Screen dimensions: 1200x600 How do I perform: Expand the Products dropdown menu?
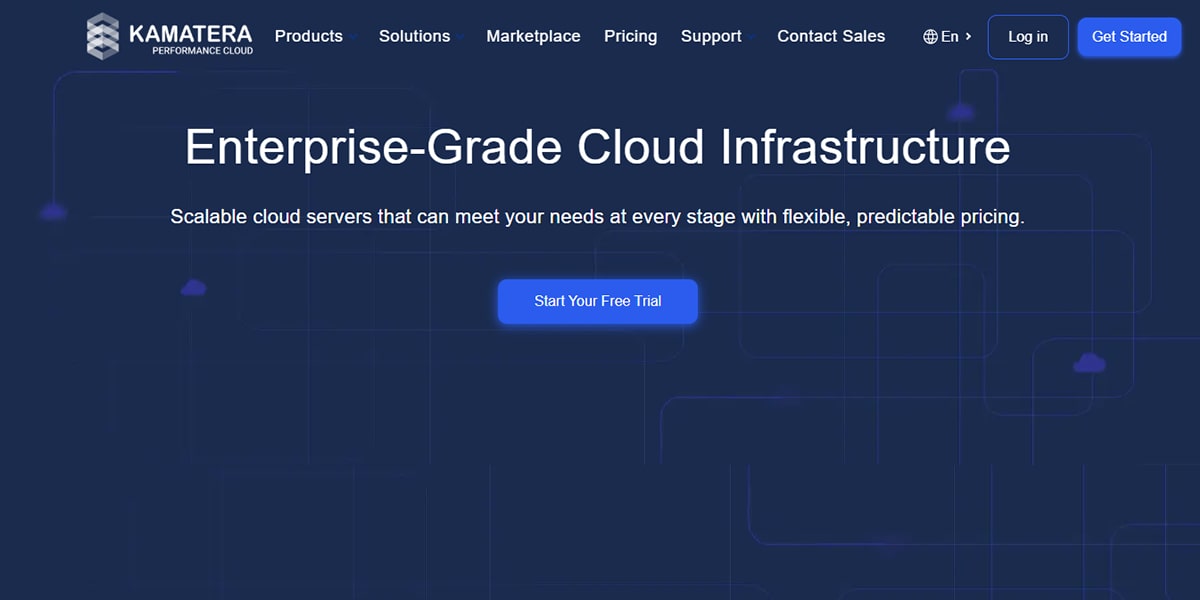[309, 36]
